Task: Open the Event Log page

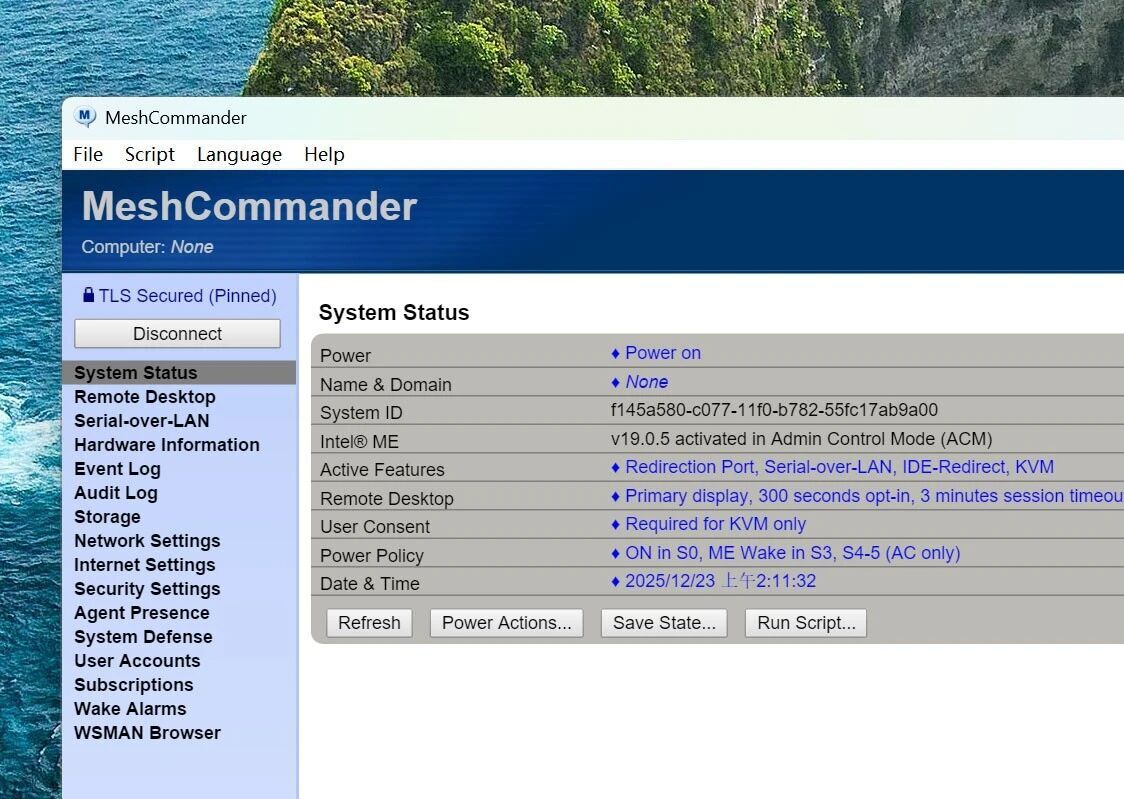Action: click(118, 469)
